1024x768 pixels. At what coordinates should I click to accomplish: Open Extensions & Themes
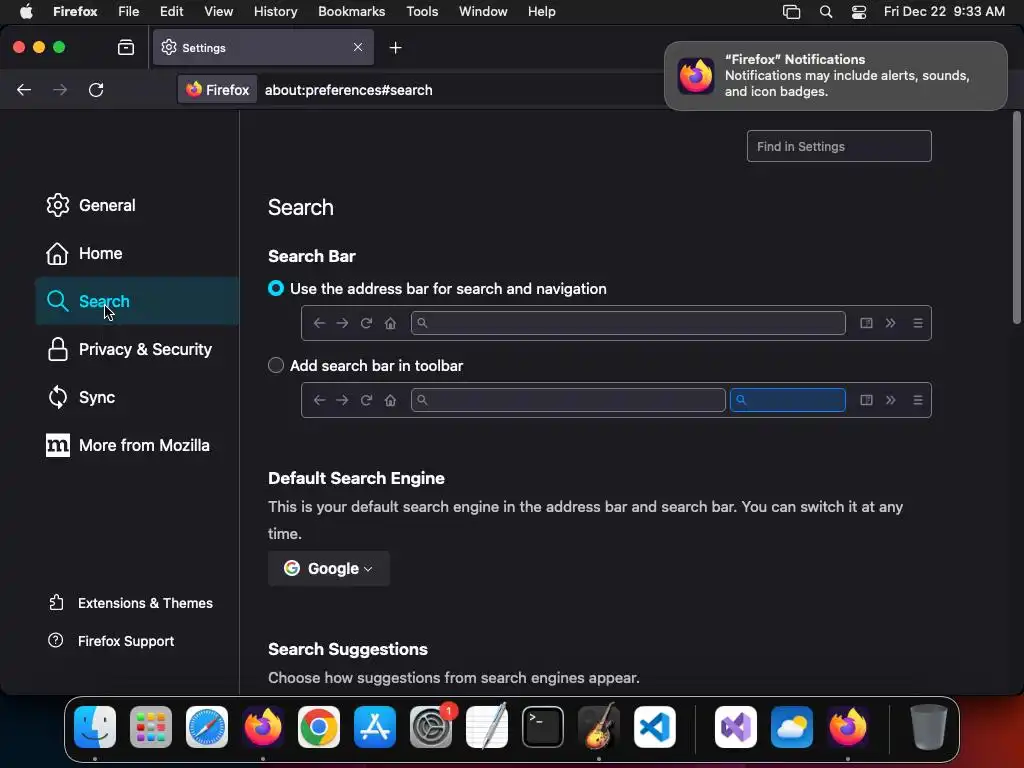click(131, 603)
